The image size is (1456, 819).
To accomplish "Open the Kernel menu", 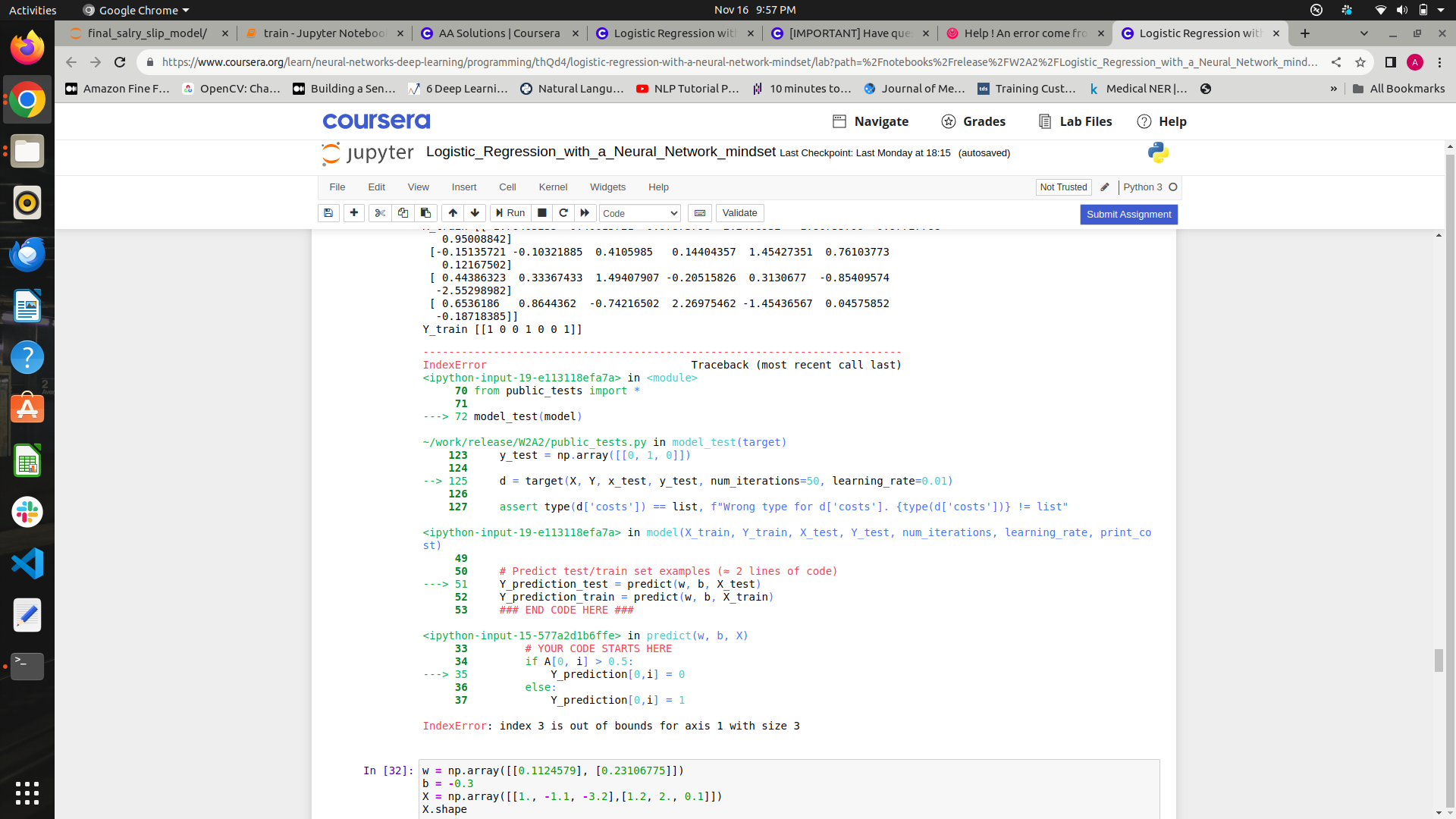I will [x=552, y=187].
